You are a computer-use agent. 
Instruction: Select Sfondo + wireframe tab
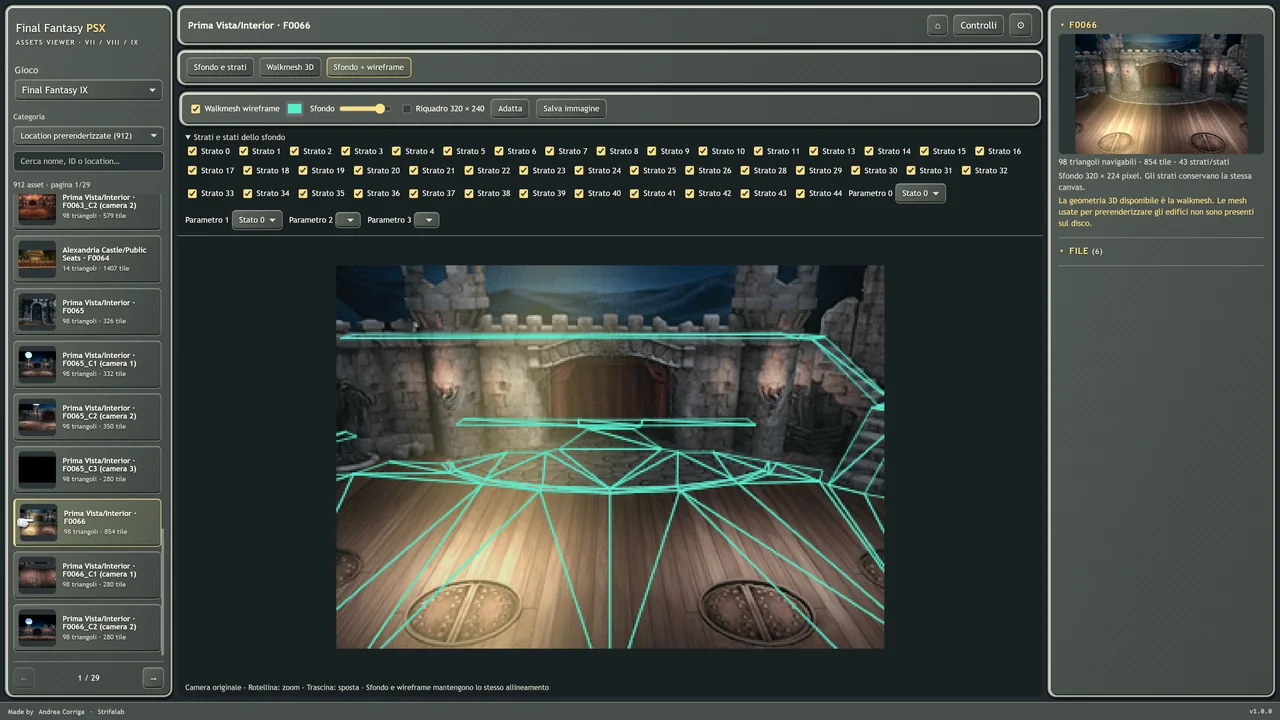[369, 67]
